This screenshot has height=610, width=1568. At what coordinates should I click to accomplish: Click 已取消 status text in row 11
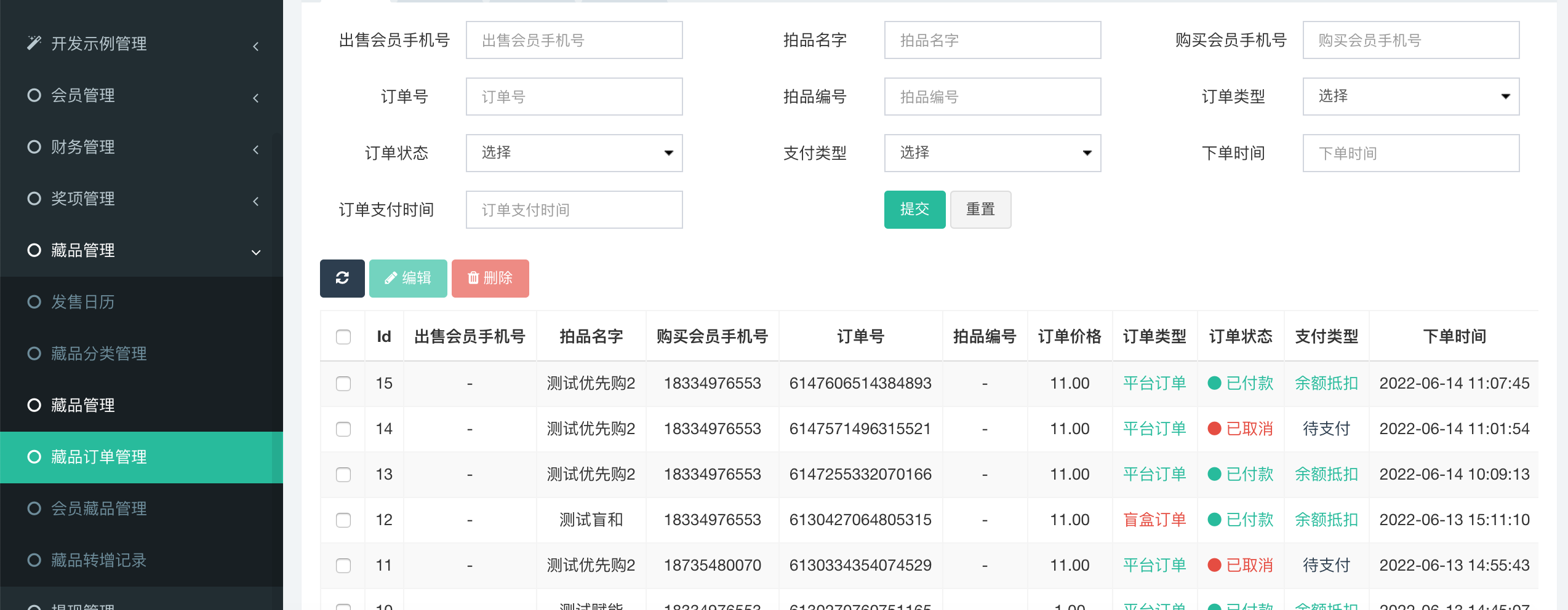1250,565
